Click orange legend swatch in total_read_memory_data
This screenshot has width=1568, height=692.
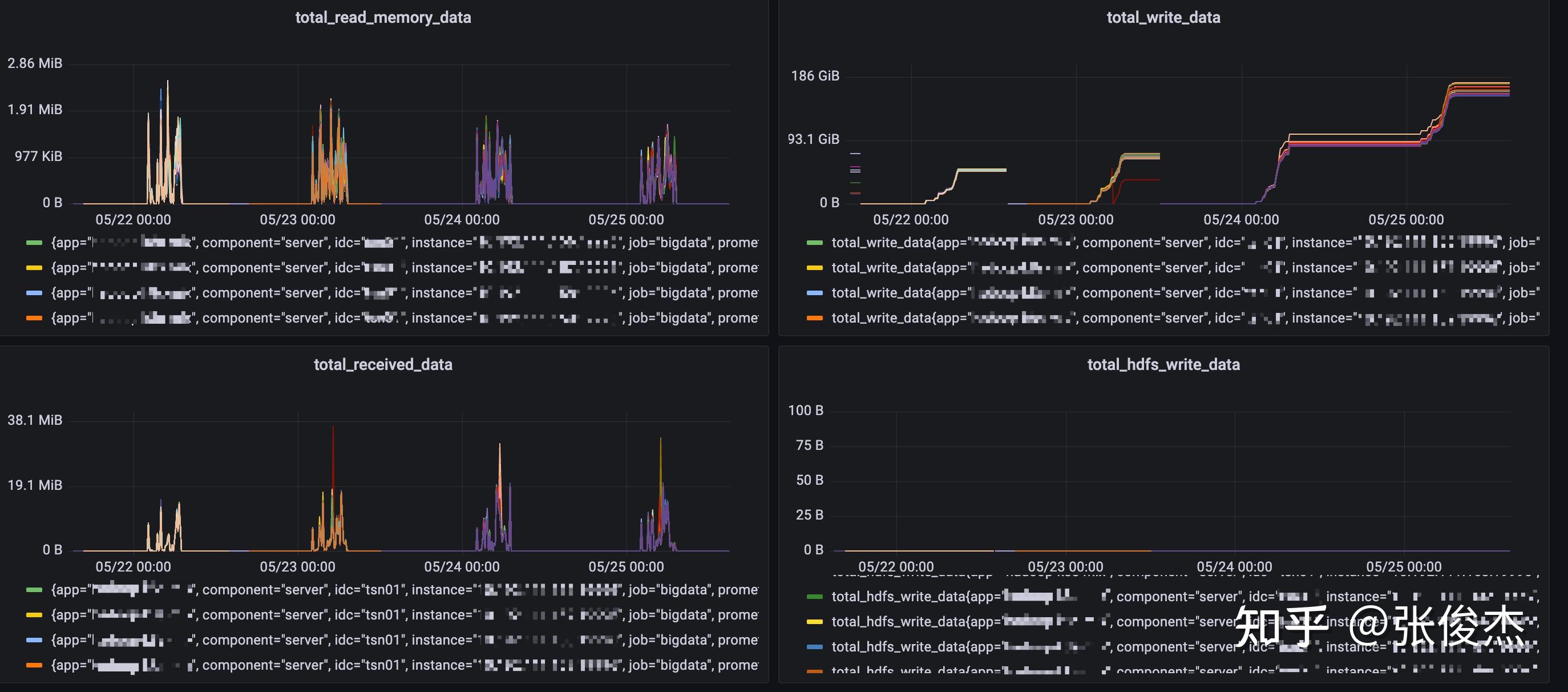point(34,318)
